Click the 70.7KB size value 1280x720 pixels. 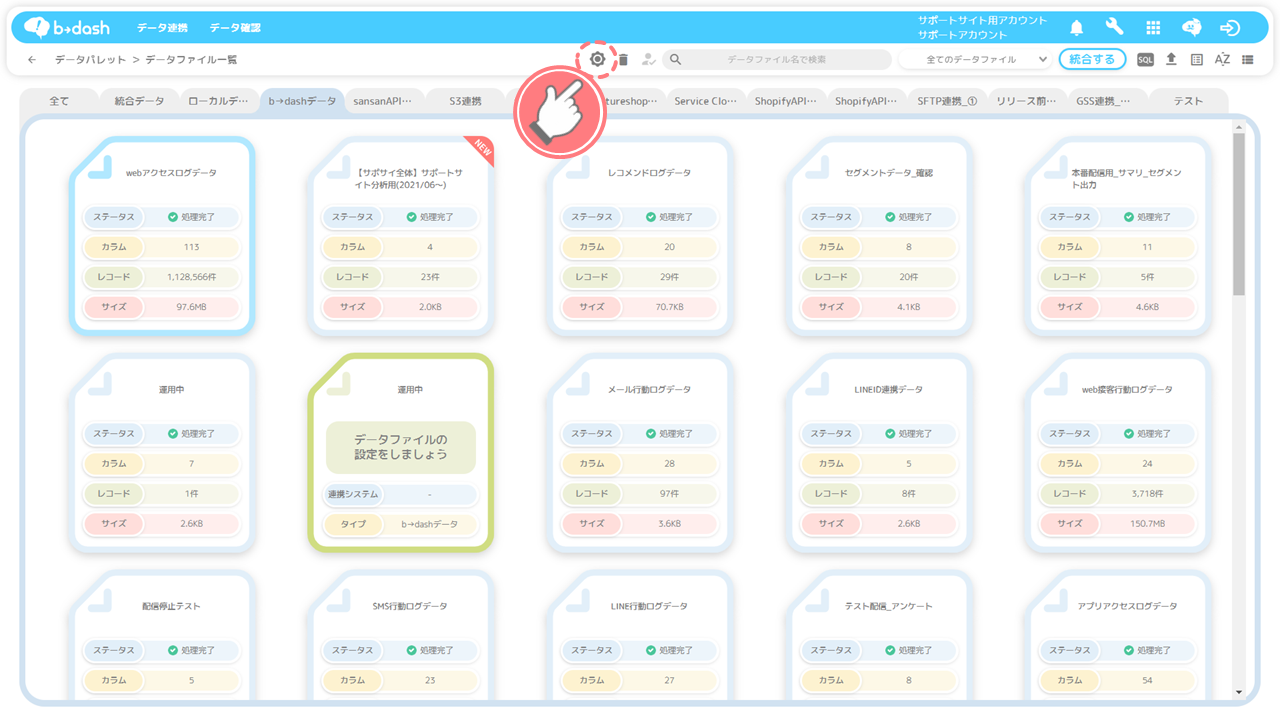(669, 307)
